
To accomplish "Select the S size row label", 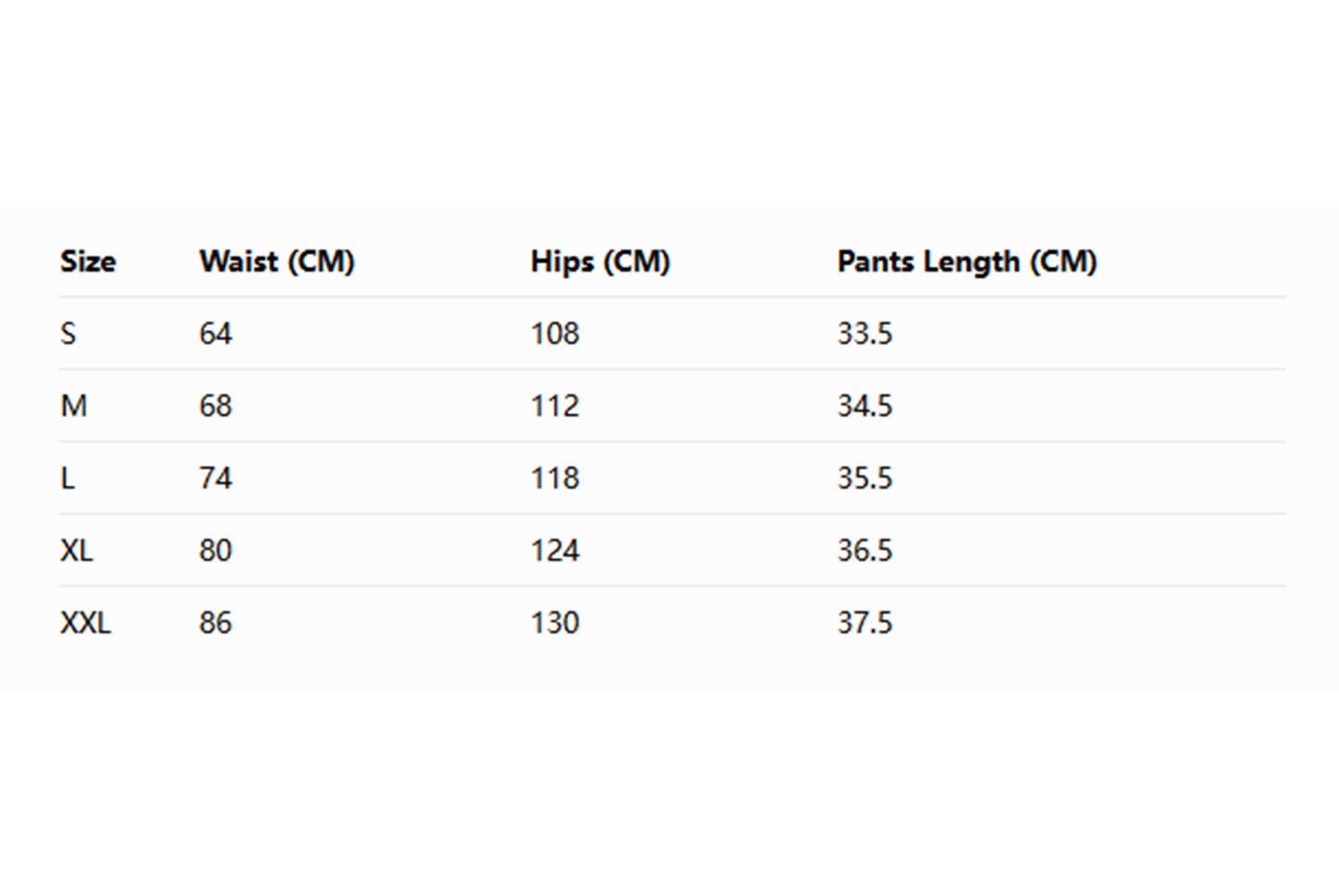I will click(x=68, y=334).
